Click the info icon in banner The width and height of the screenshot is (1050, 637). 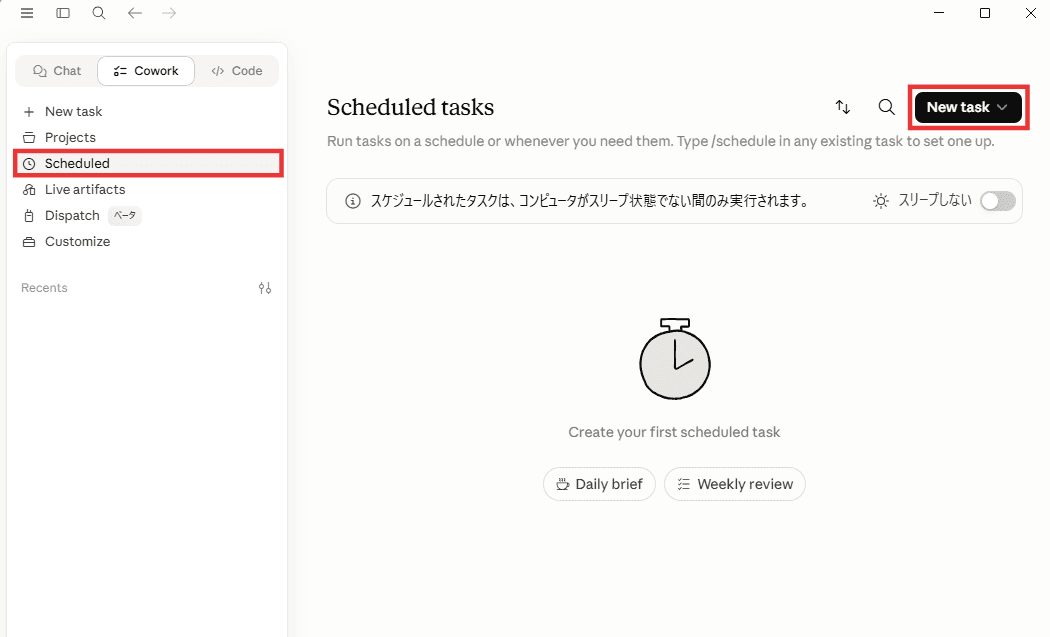(x=353, y=201)
